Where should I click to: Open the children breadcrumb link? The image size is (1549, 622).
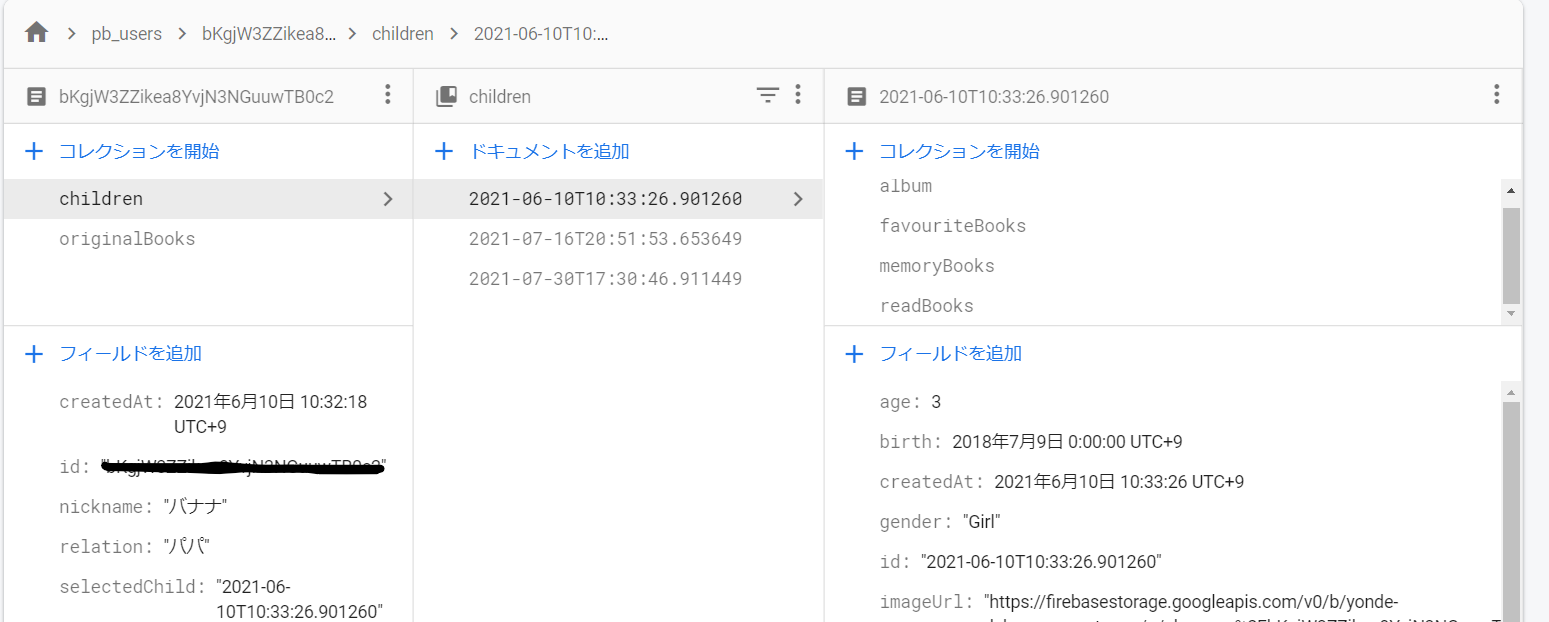[403, 34]
